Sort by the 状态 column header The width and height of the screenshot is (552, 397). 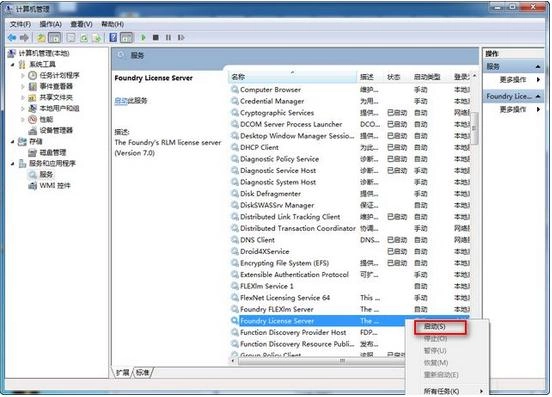tap(397, 77)
